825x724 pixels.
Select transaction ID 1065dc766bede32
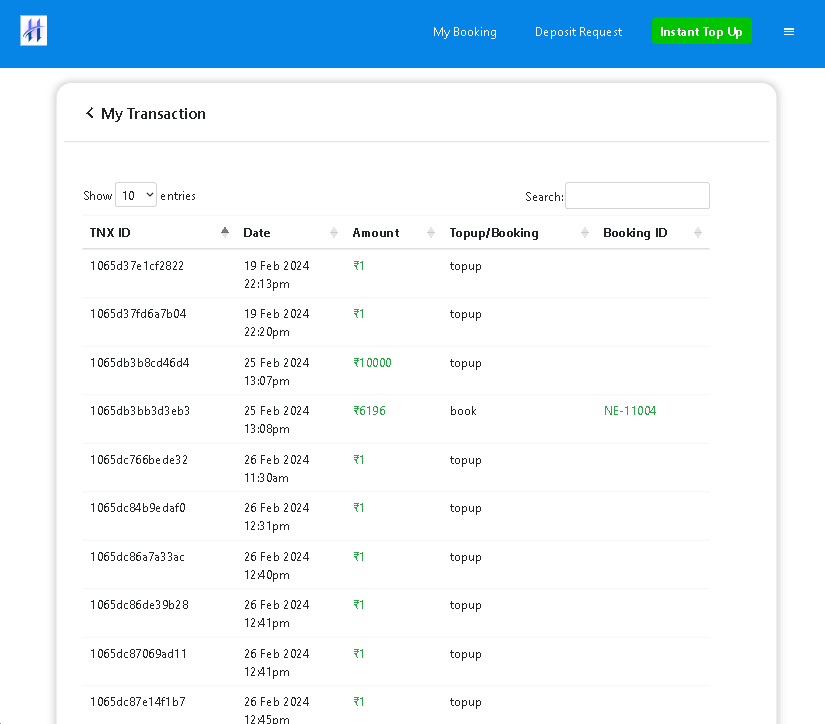[x=139, y=460]
